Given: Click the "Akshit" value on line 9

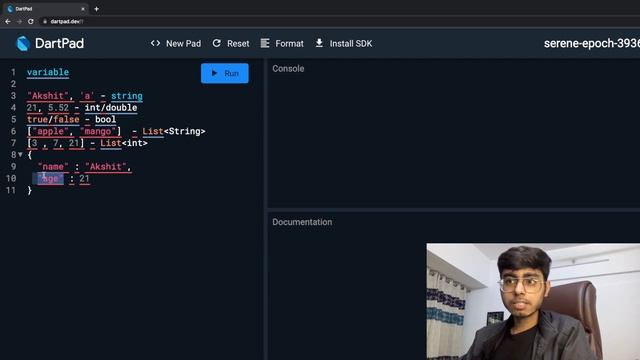Looking at the screenshot, I should point(106,167).
